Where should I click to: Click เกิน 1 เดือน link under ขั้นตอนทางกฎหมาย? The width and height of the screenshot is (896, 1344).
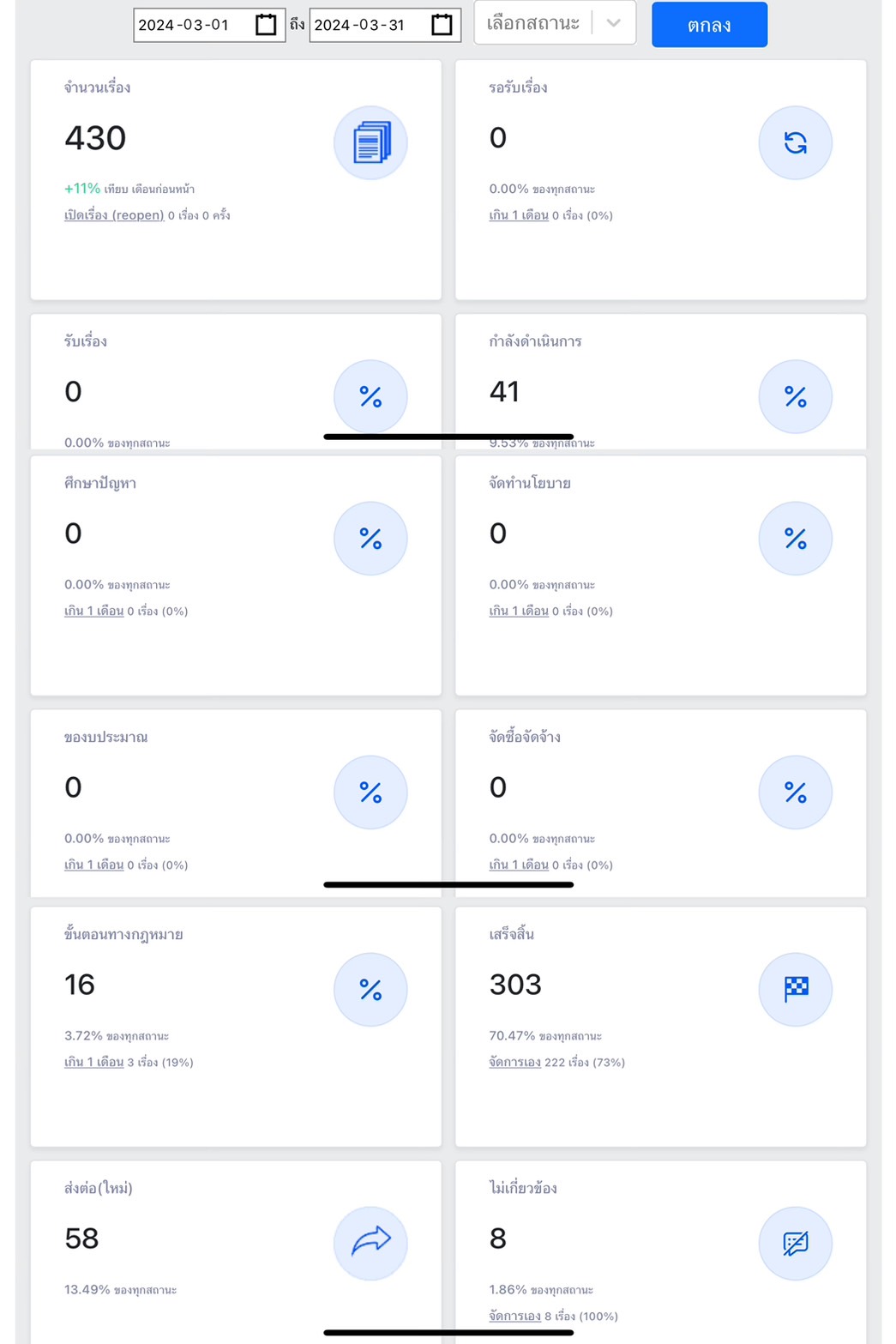(94, 1063)
